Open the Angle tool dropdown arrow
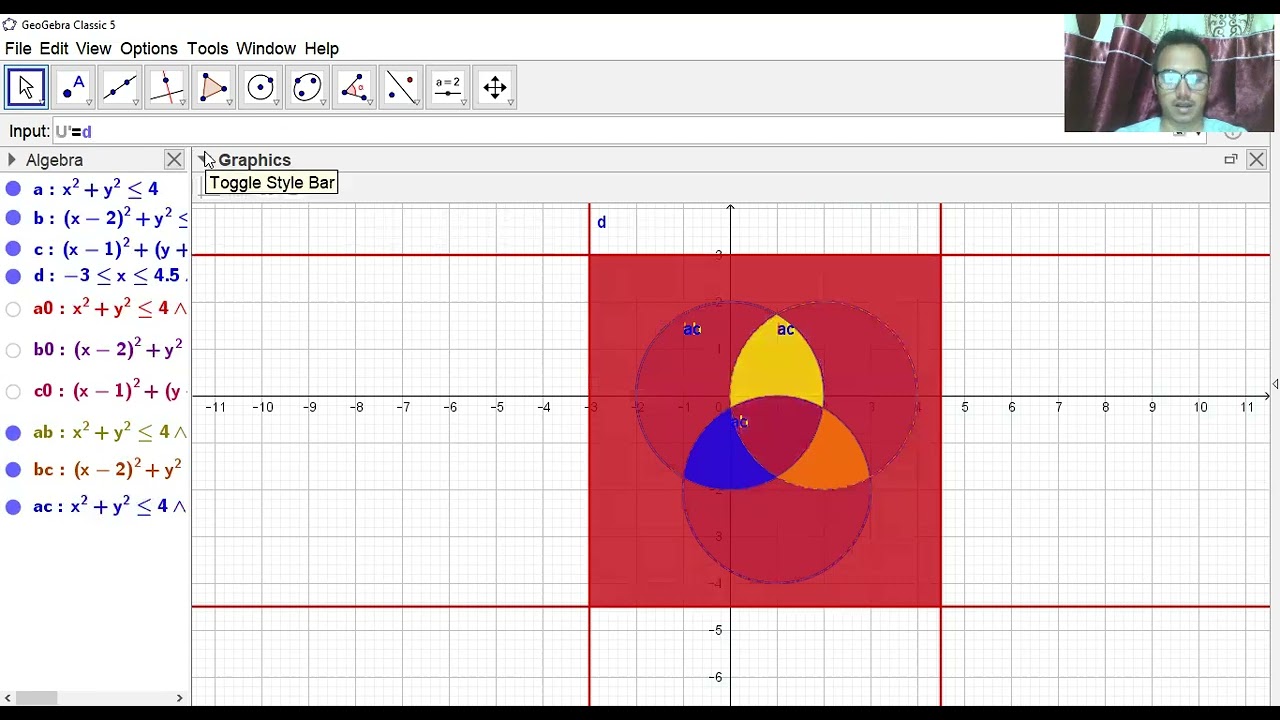This screenshot has width=1280, height=720. tap(370, 102)
